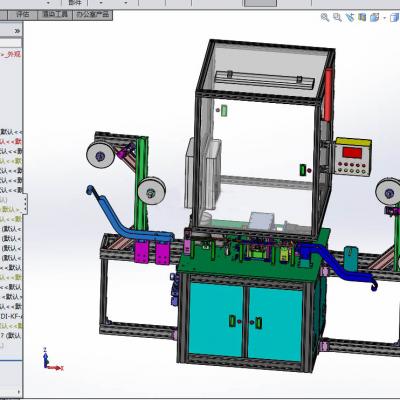Click the scroll arrow at panel bottom
This screenshot has width=400, height=400.
pyautogui.click(x=19, y=392)
